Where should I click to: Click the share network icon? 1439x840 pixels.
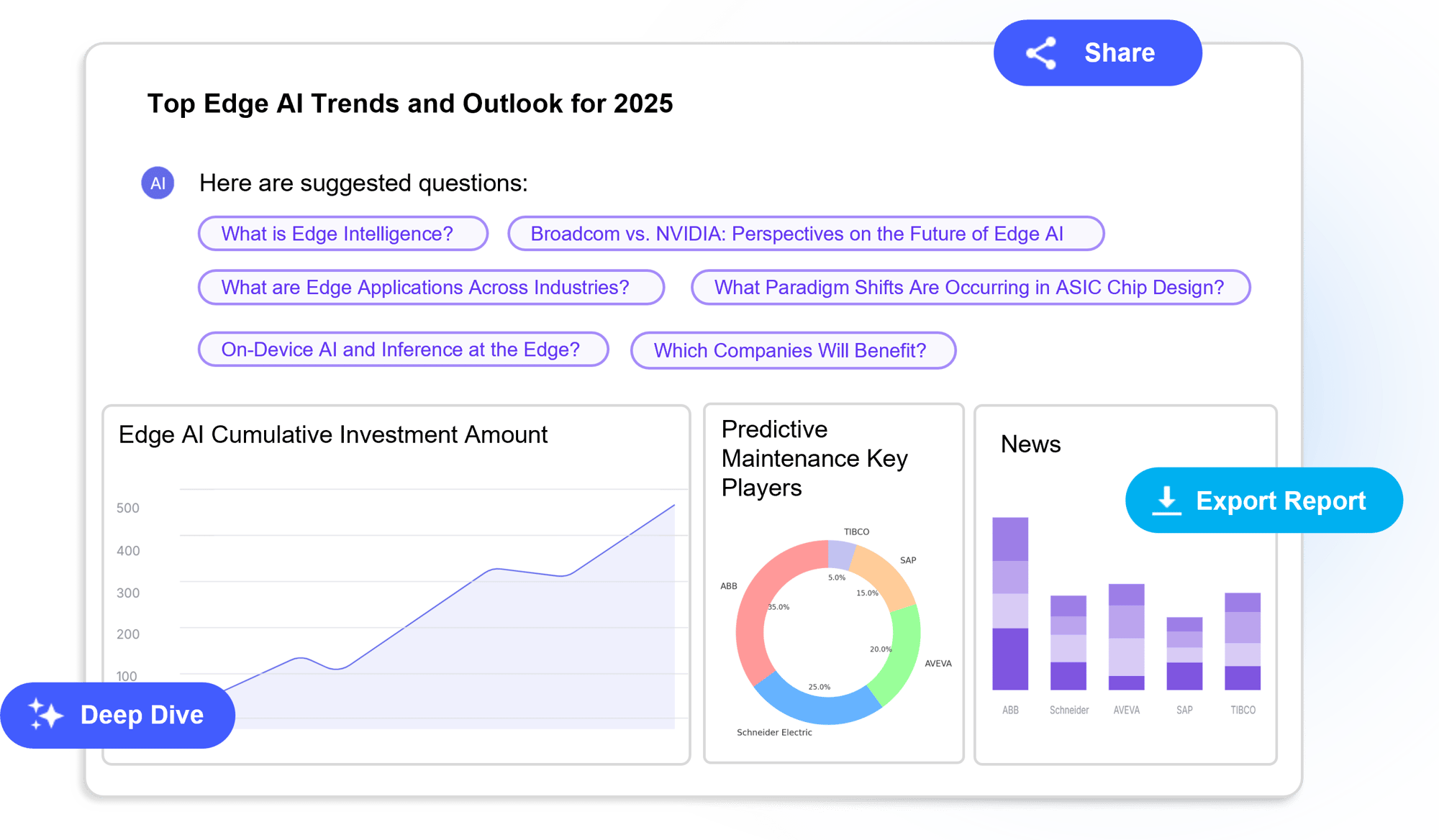(1041, 53)
